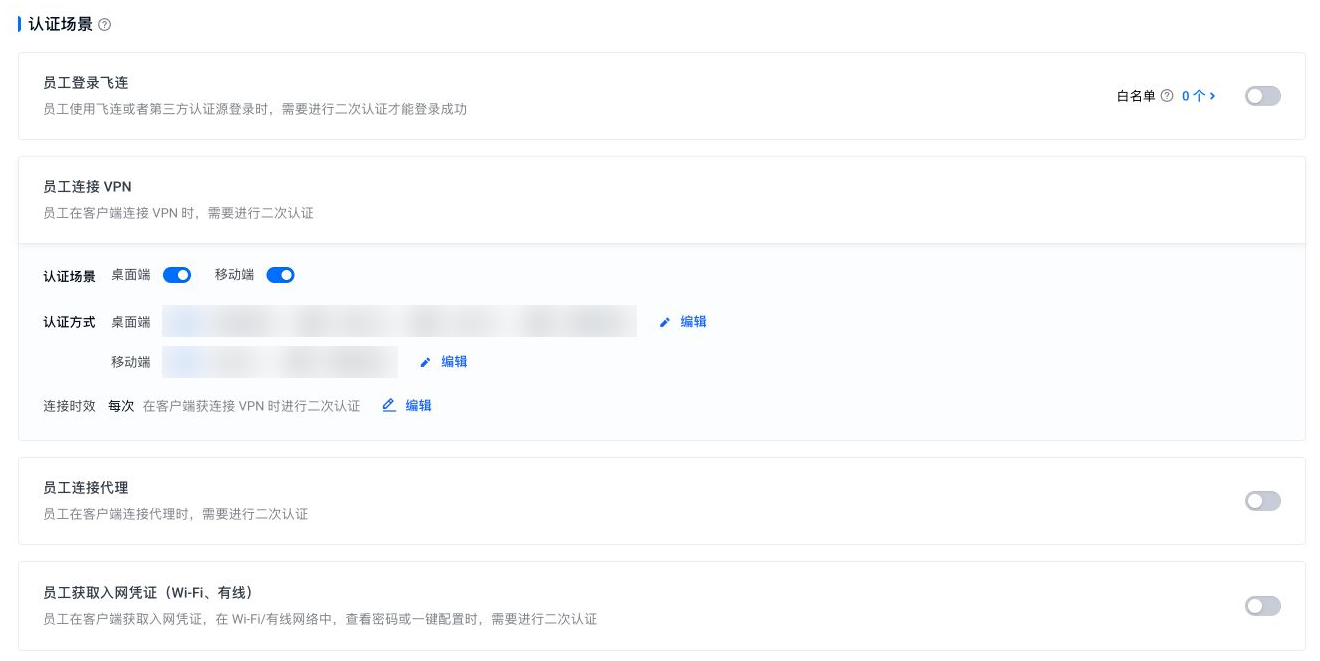Edit the 移动端 认证方式
The image size is (1320, 661).
(x=443, y=362)
